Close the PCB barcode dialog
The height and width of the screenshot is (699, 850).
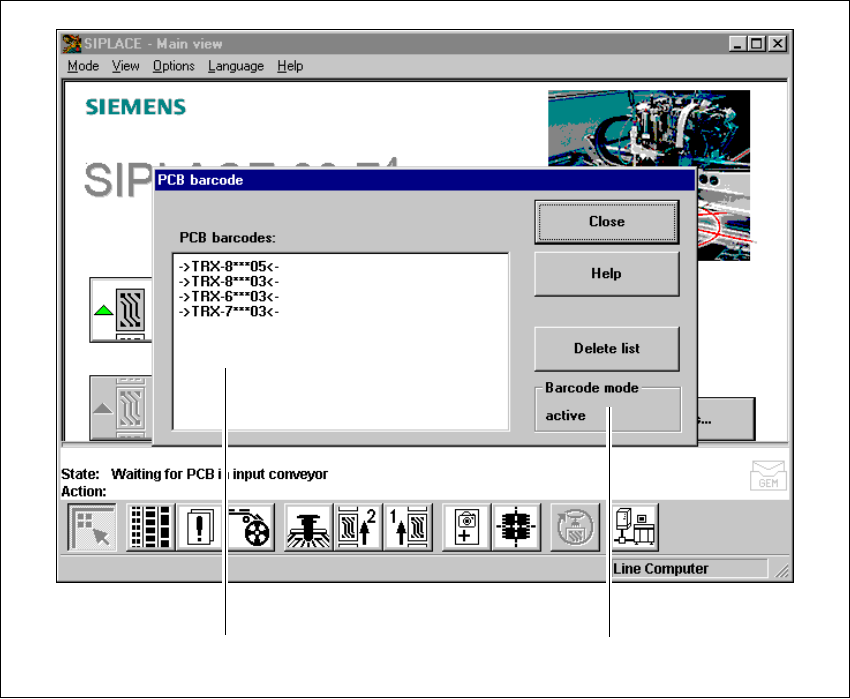click(x=607, y=222)
